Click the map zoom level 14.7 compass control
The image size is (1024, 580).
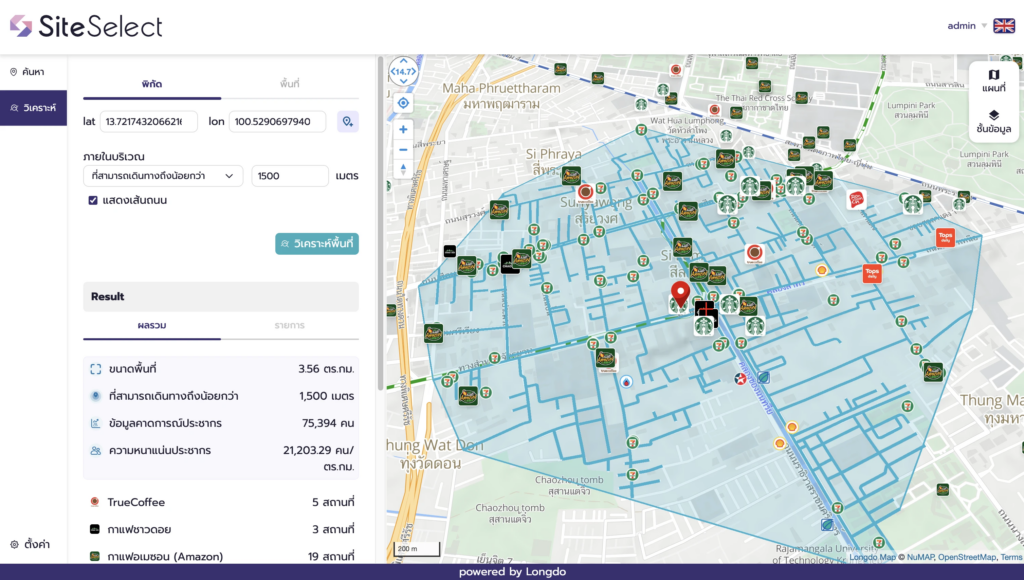pos(404,71)
